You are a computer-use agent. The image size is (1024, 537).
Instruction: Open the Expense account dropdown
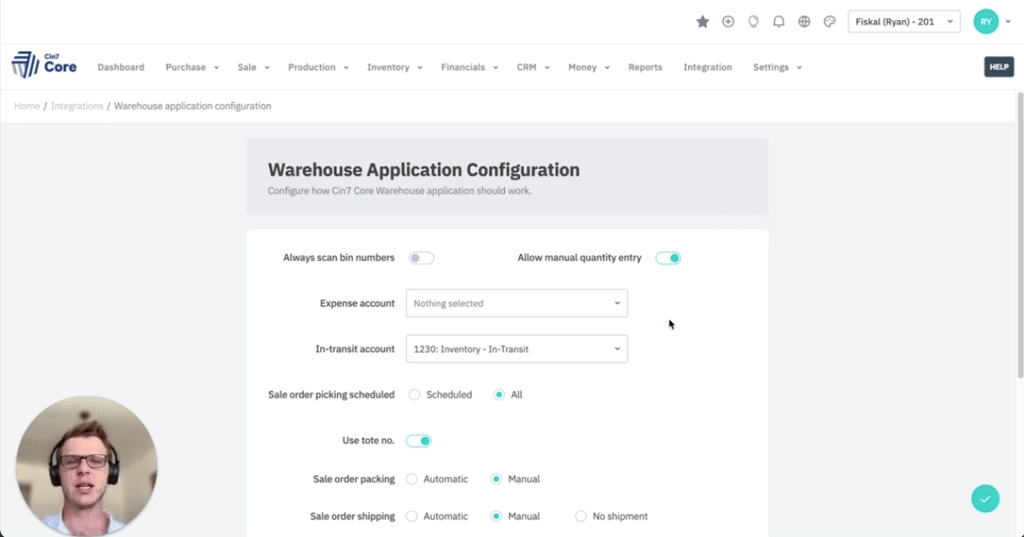[x=516, y=303]
